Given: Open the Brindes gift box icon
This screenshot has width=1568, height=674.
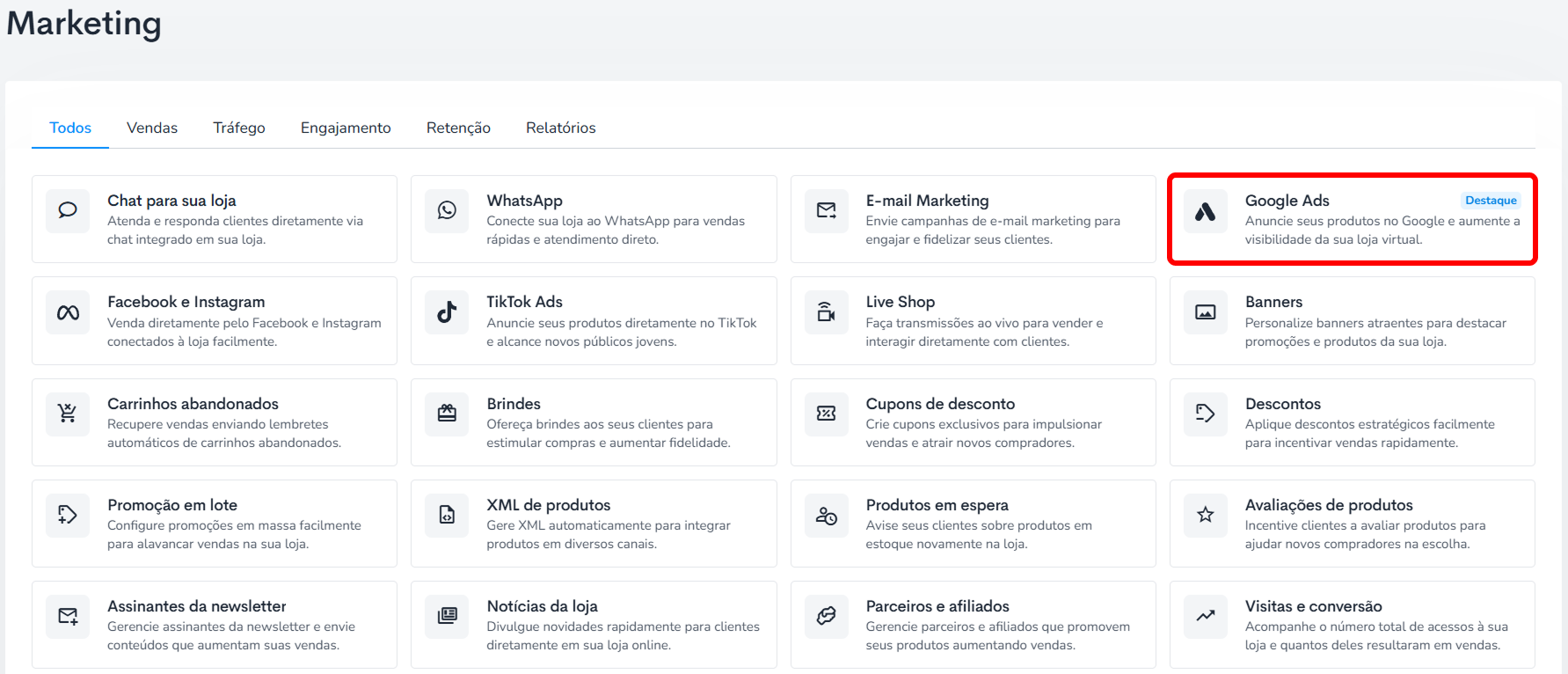Looking at the screenshot, I should click(447, 414).
